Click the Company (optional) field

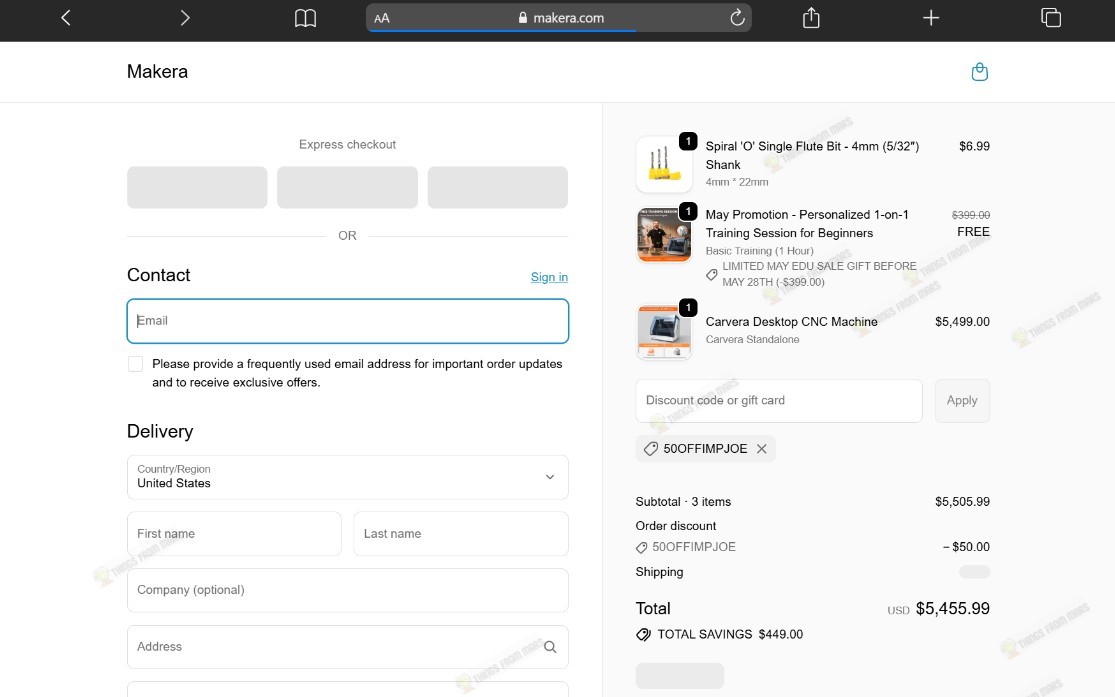tap(348, 590)
